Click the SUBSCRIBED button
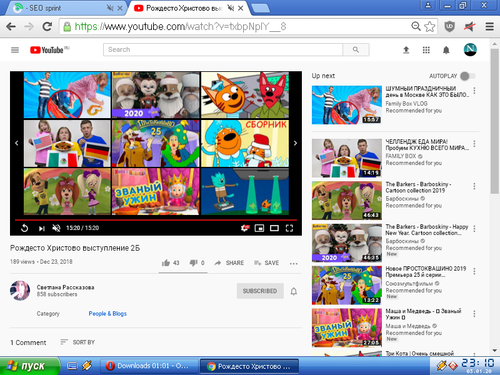 tap(260, 291)
